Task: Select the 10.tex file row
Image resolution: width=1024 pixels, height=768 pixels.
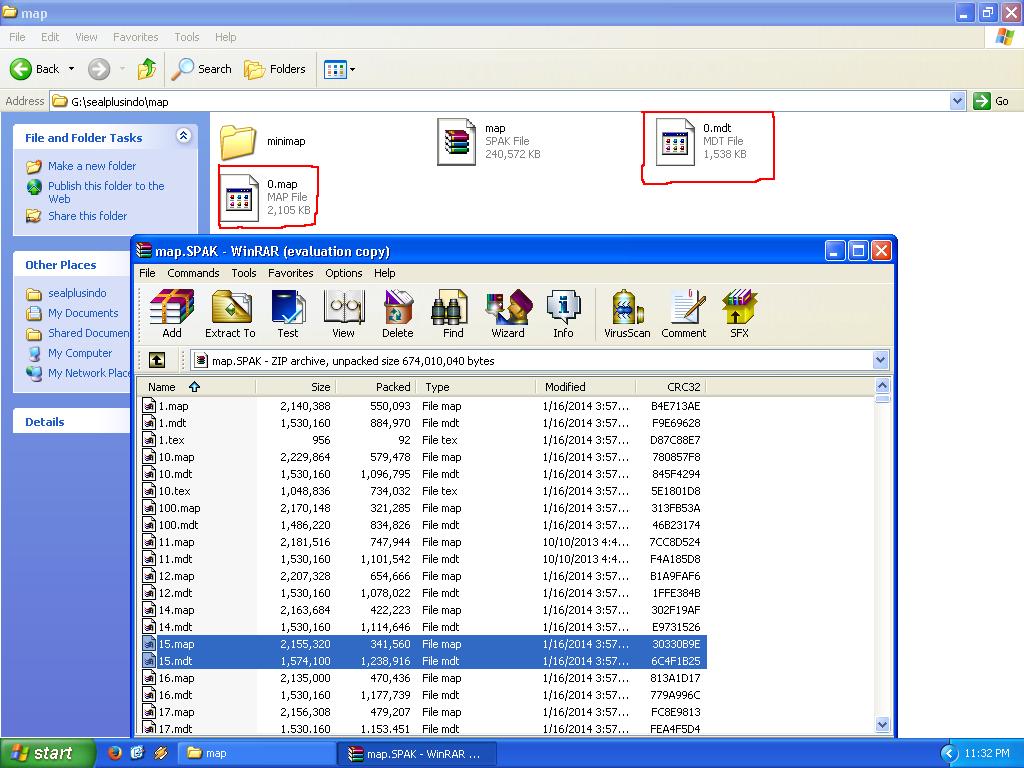Action: pyautogui.click(x=423, y=491)
